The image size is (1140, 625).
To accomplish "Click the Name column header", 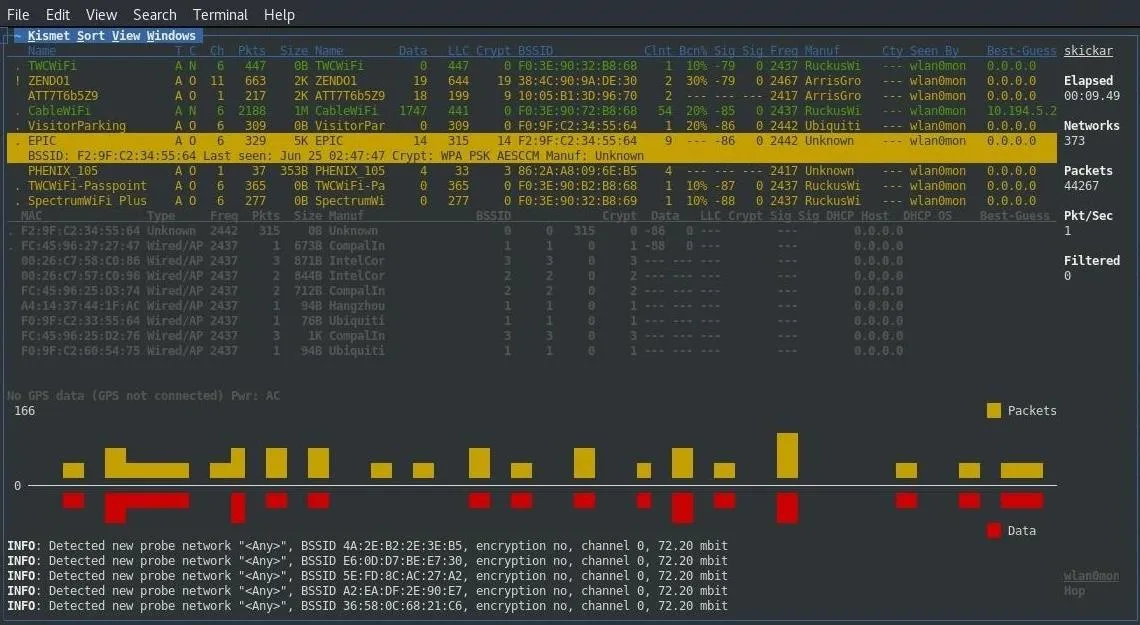I will [x=41, y=51].
